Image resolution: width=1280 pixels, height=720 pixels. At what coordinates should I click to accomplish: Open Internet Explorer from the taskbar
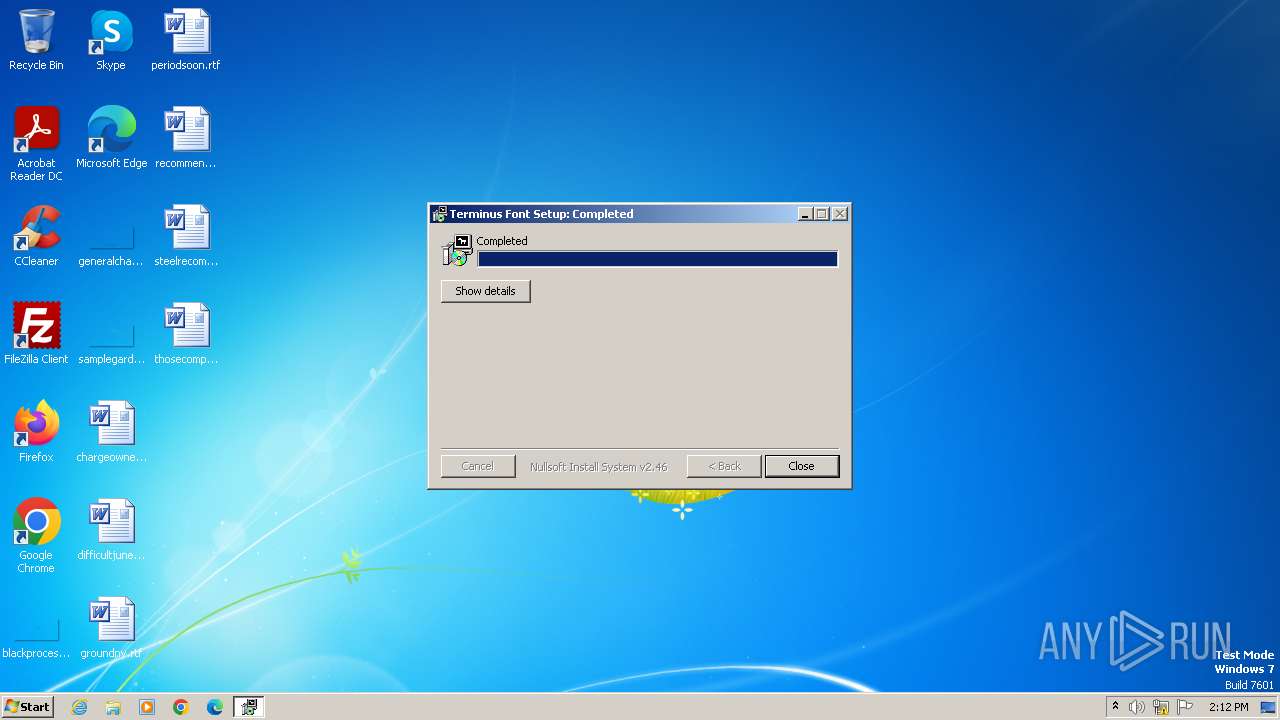point(79,707)
